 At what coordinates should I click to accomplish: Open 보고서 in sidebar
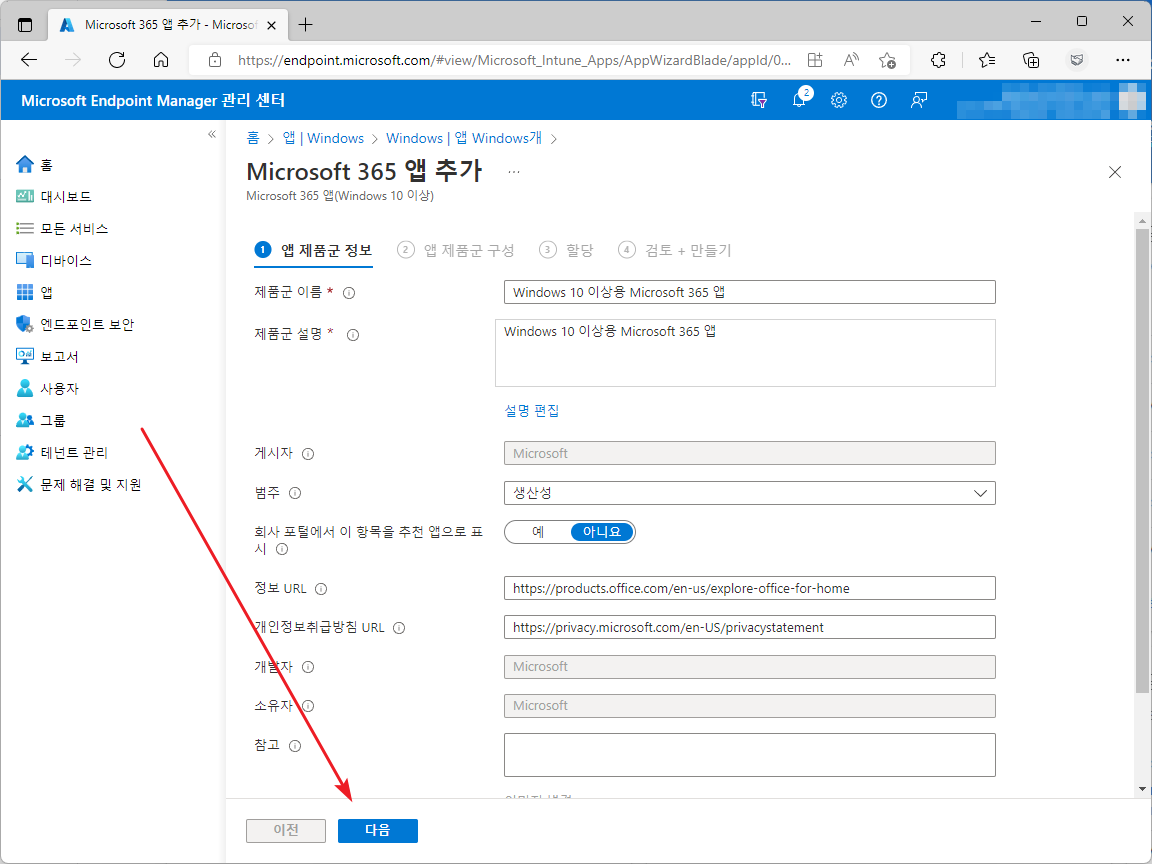47,356
